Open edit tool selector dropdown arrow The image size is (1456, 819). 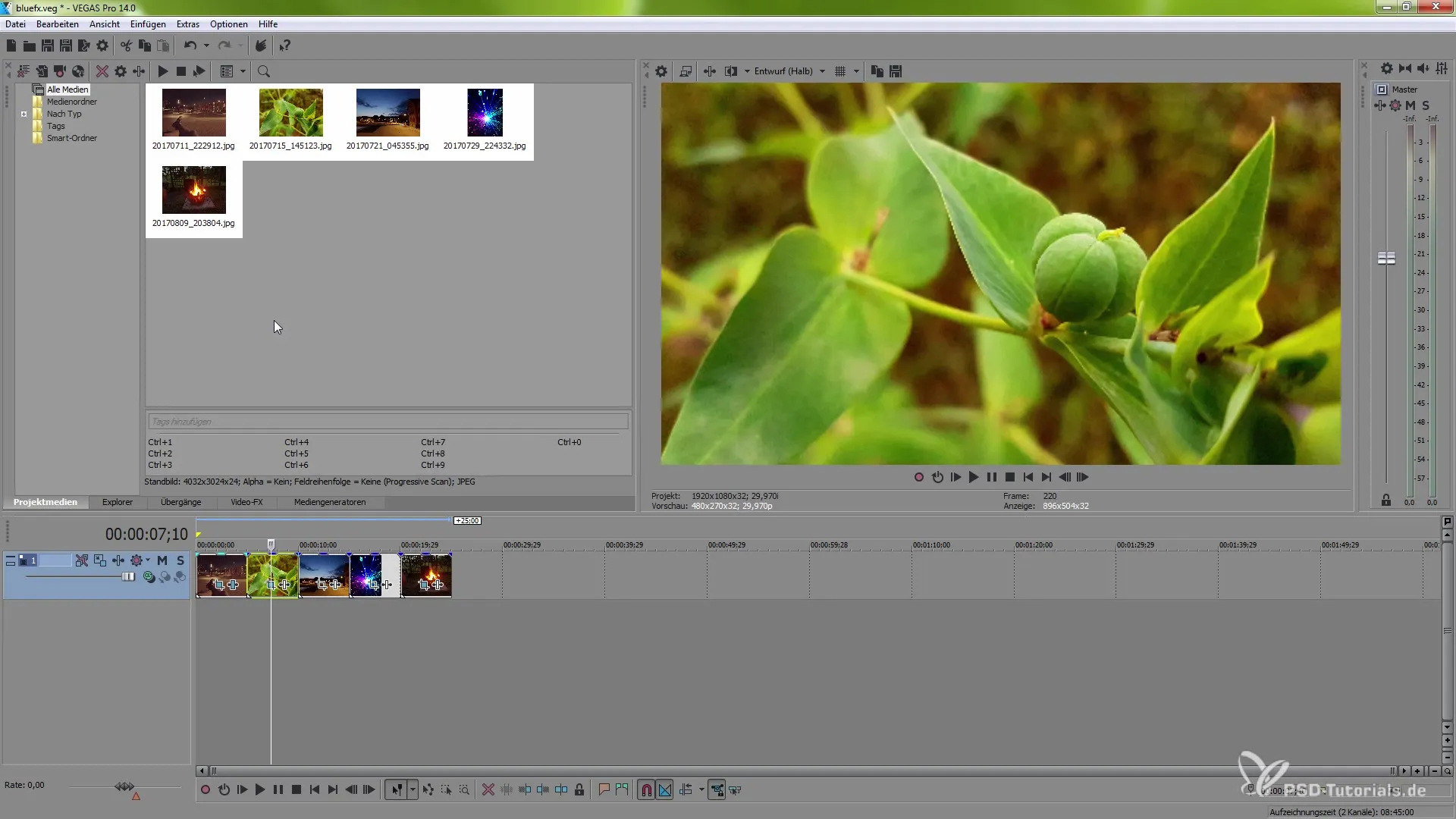pos(413,790)
